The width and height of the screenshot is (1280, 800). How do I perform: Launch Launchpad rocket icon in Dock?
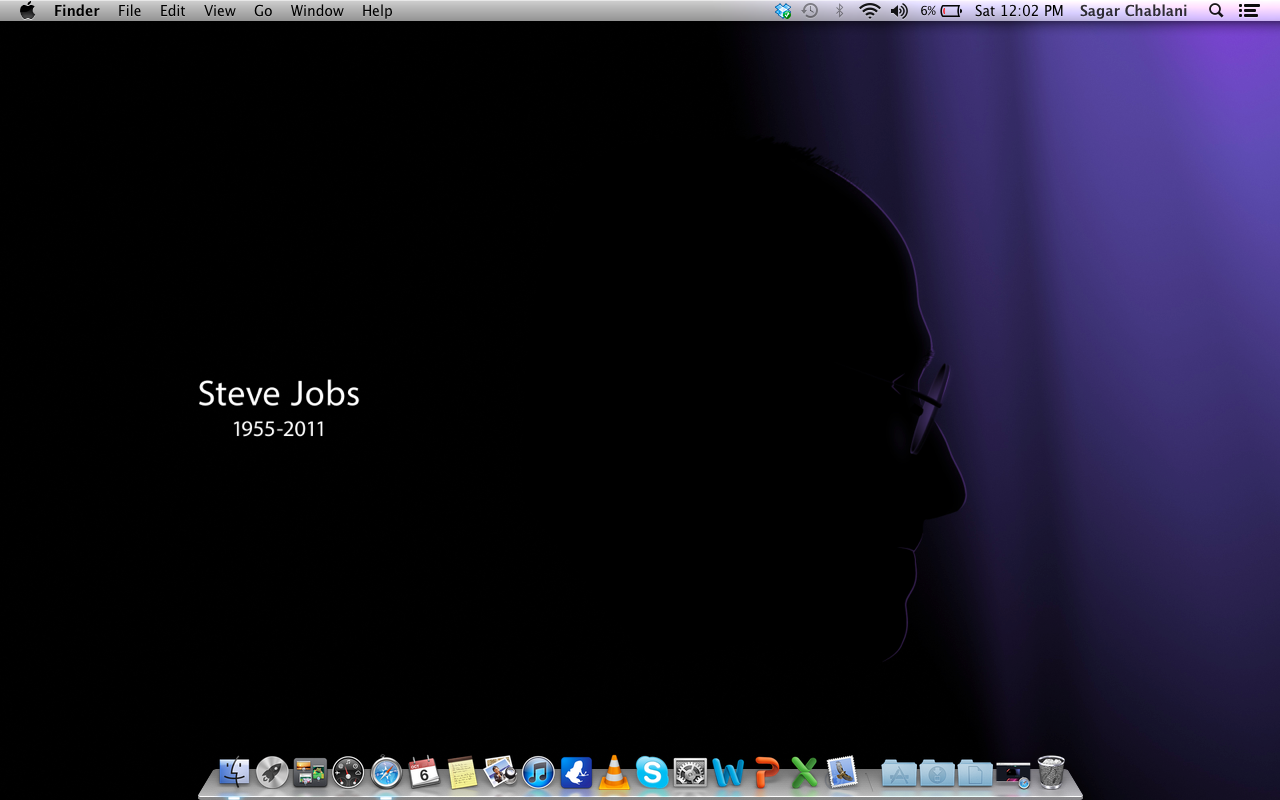[272, 772]
